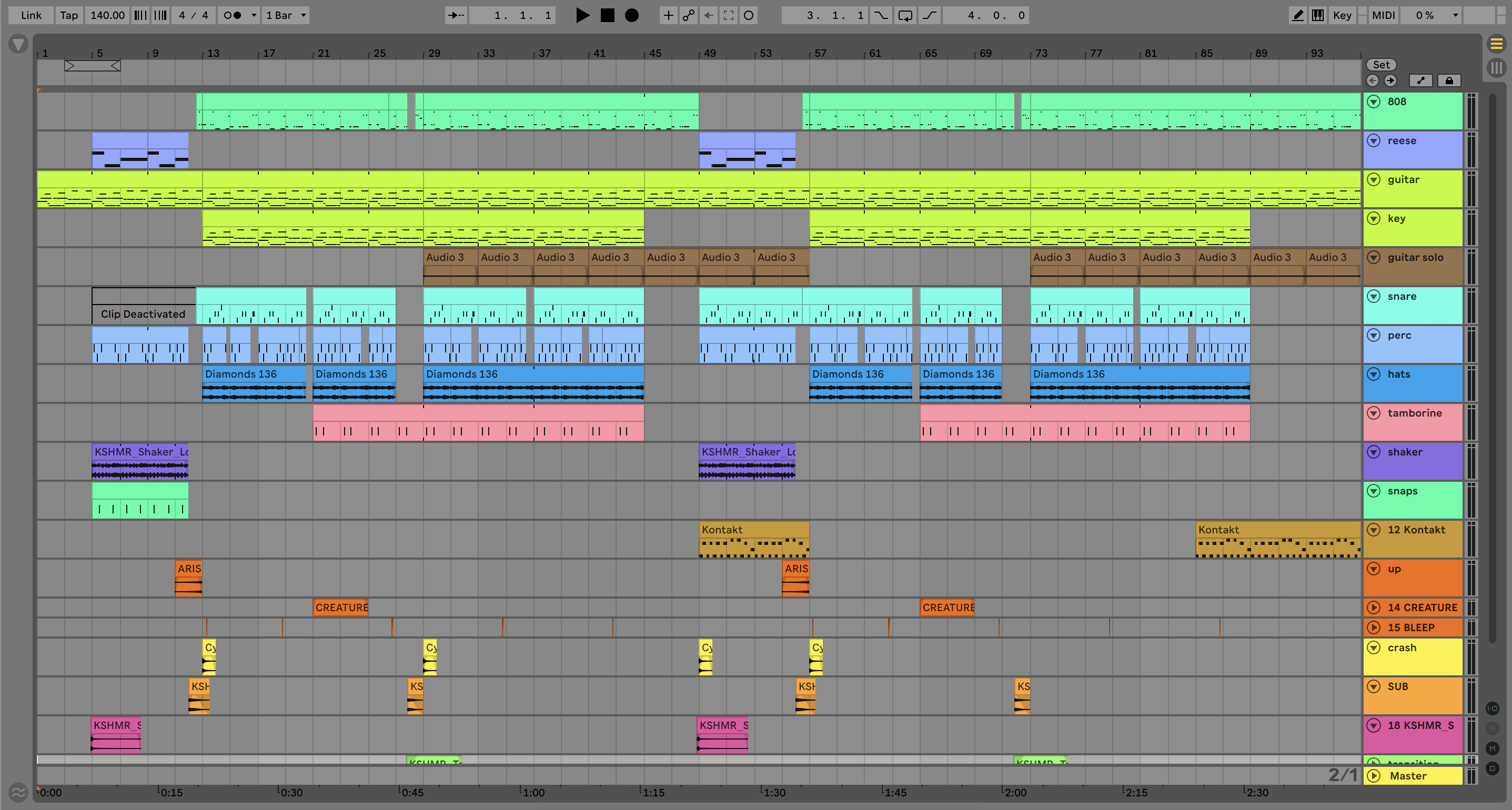Toggle the Automation Arm button

click(689, 15)
